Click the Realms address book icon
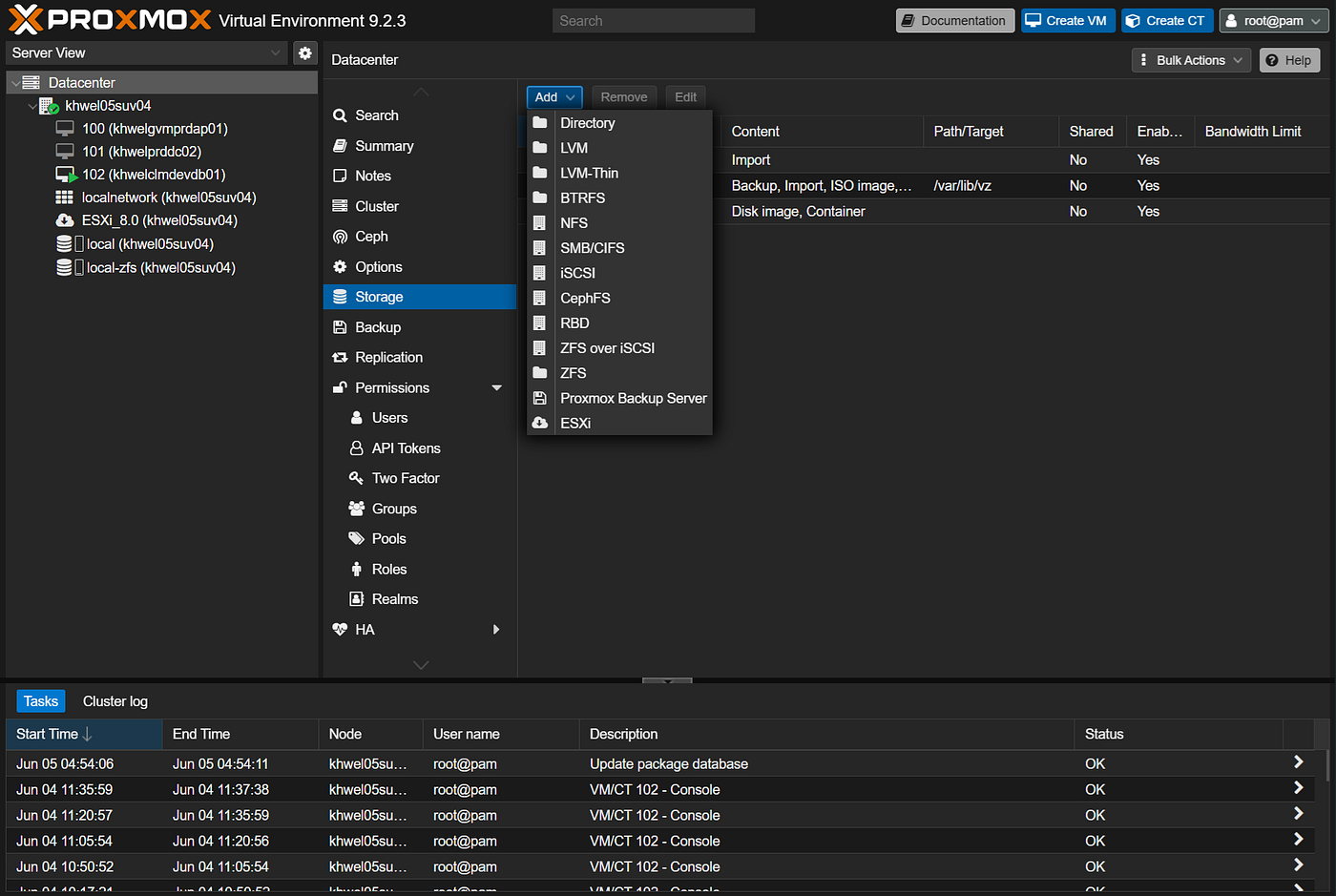Image resolution: width=1336 pixels, height=896 pixels. pyautogui.click(x=357, y=599)
